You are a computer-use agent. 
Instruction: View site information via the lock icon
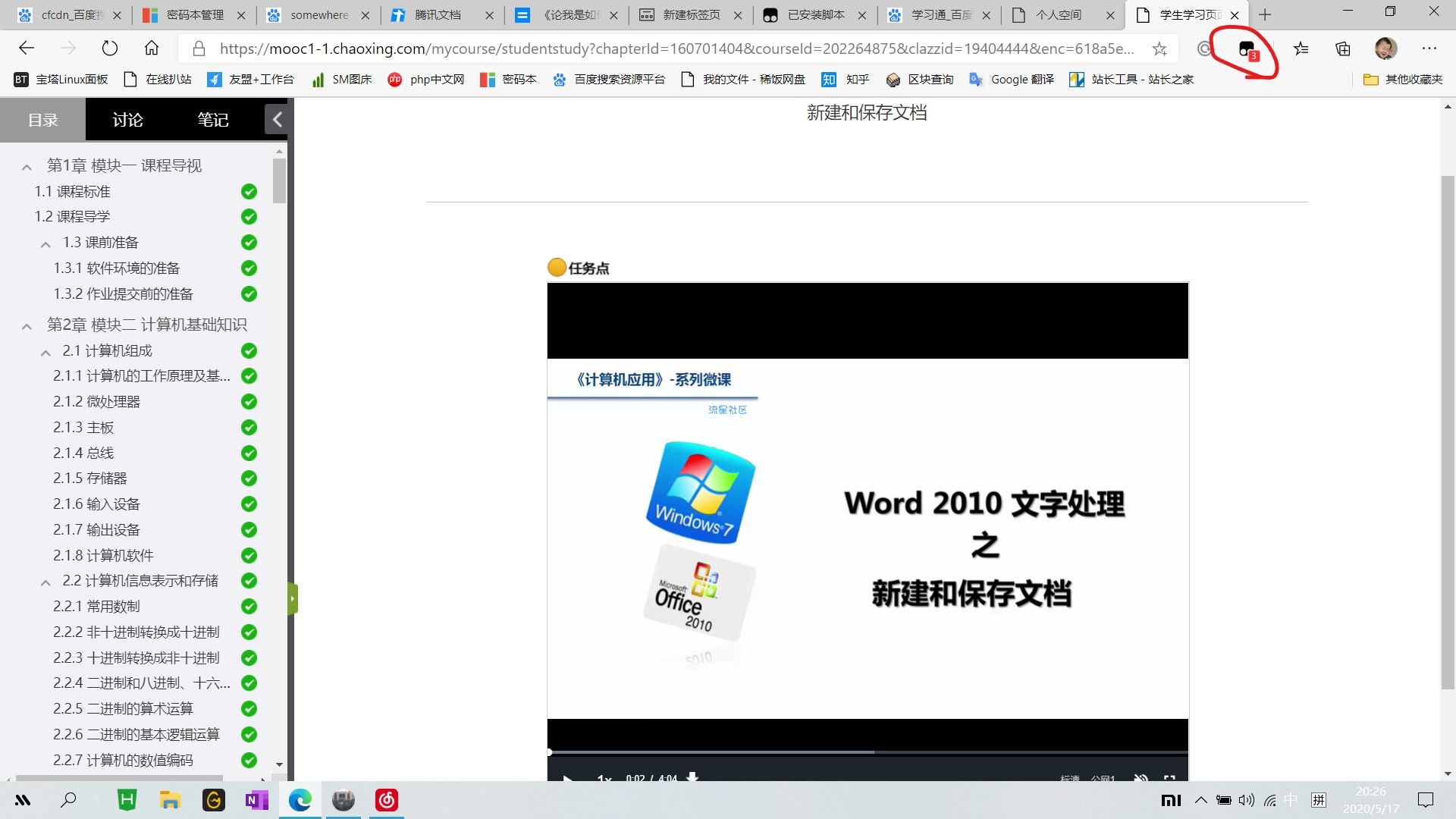[x=199, y=49]
